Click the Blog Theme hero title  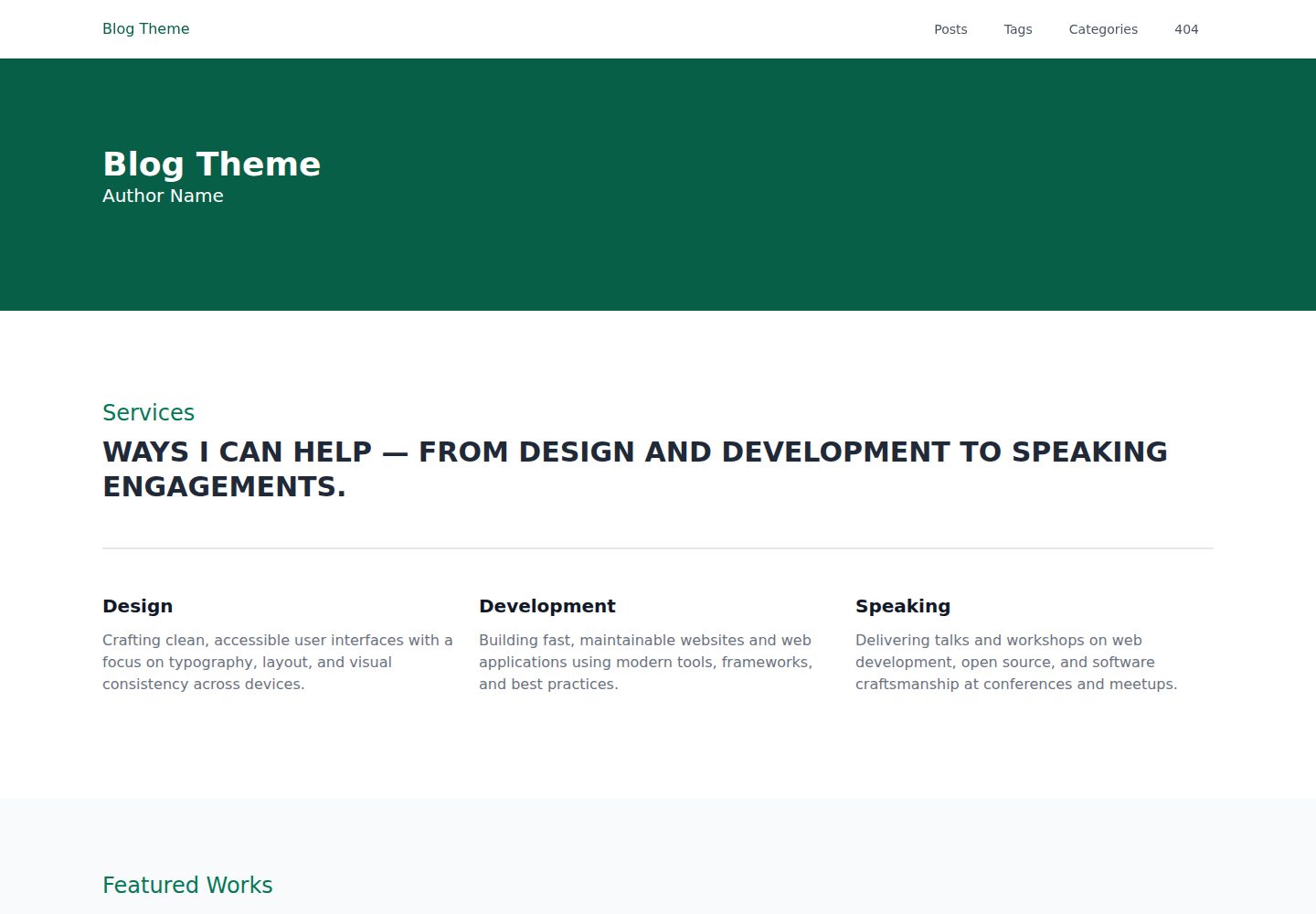click(211, 165)
